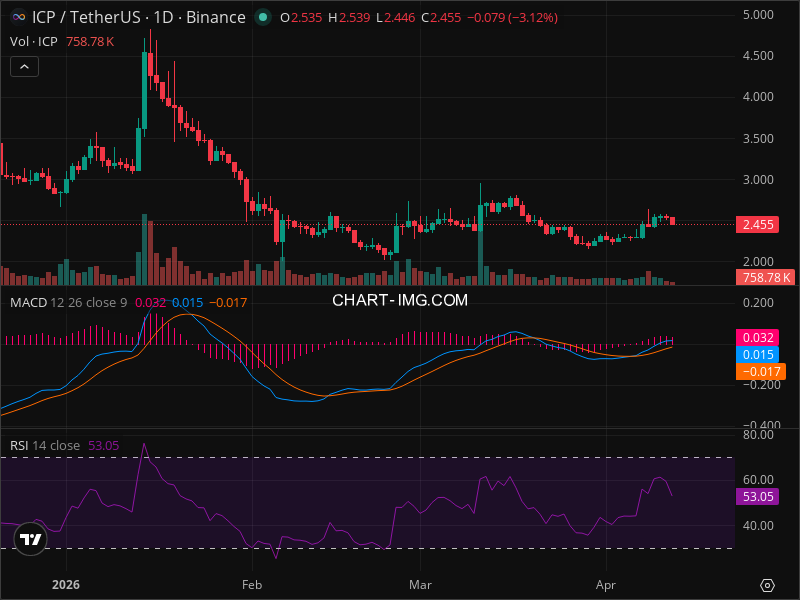This screenshot has height=600, width=800.
Task: Click the 3.000 price scale label
Action: tap(758, 180)
